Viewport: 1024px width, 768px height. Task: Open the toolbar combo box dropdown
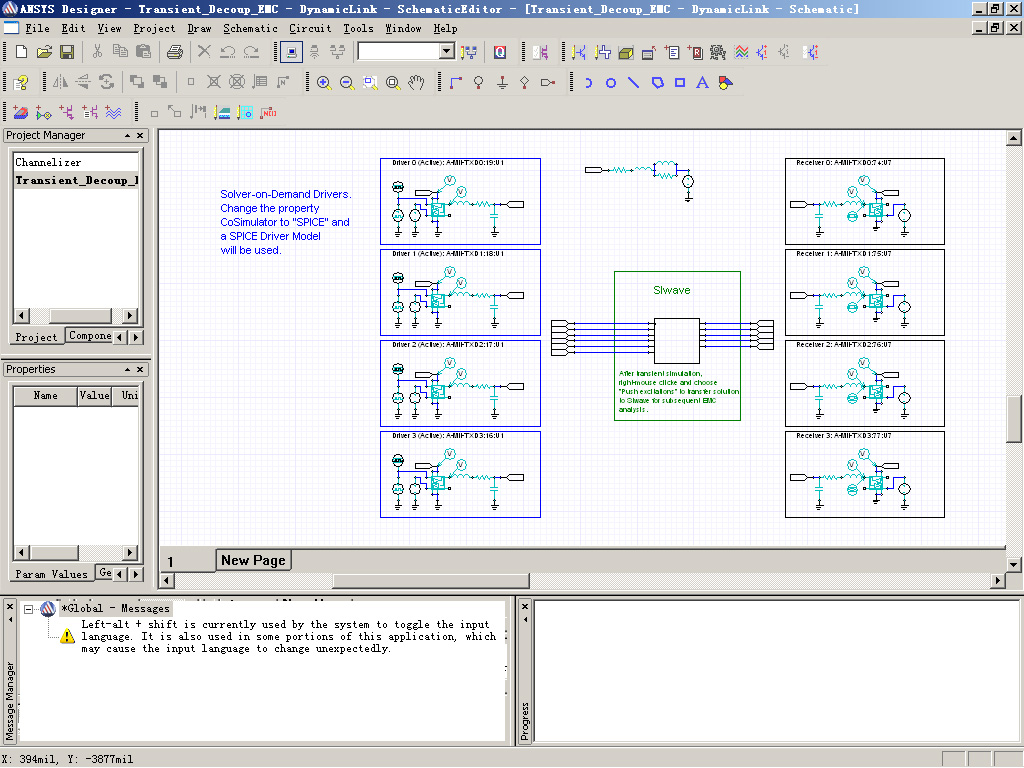(447, 51)
